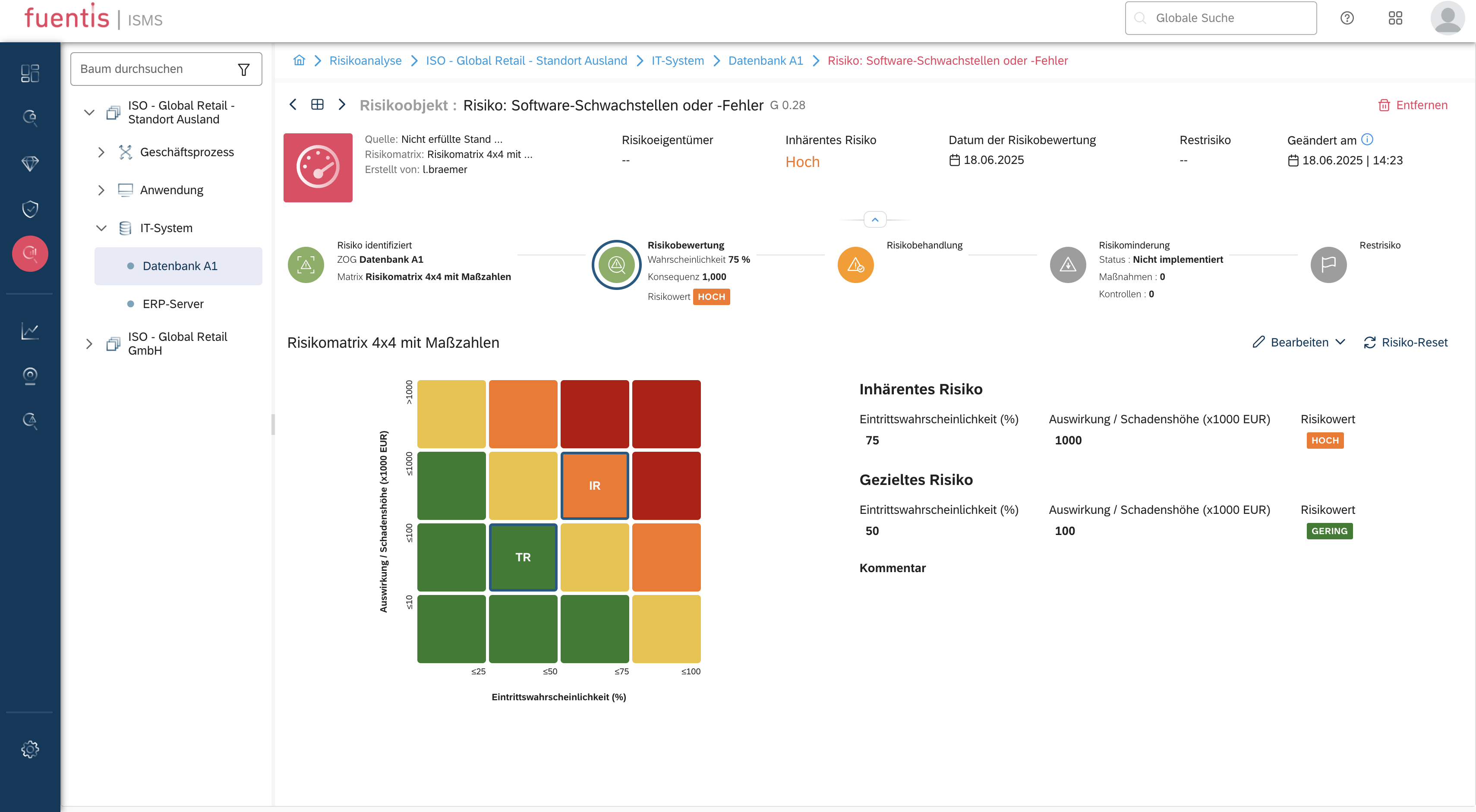Click the Entfernen delete button

coord(1413,105)
